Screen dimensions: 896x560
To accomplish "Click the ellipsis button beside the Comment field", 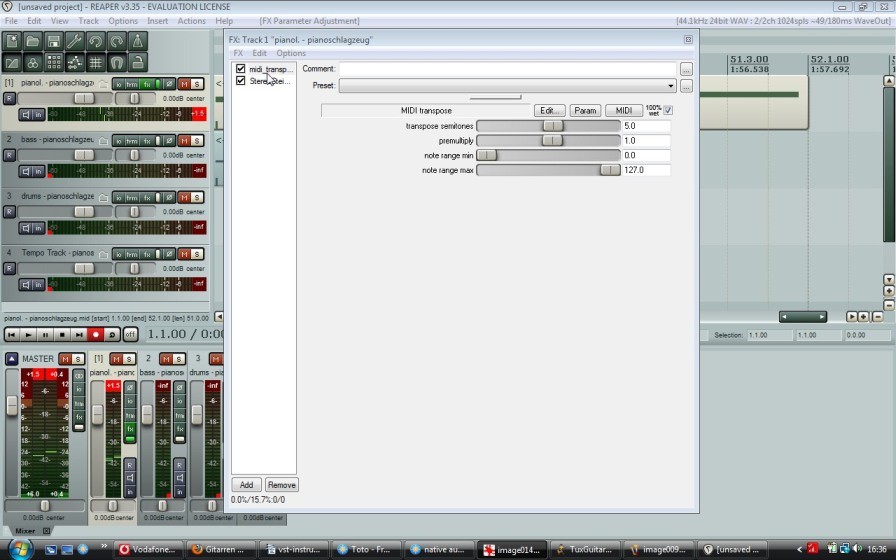I will click(686, 69).
